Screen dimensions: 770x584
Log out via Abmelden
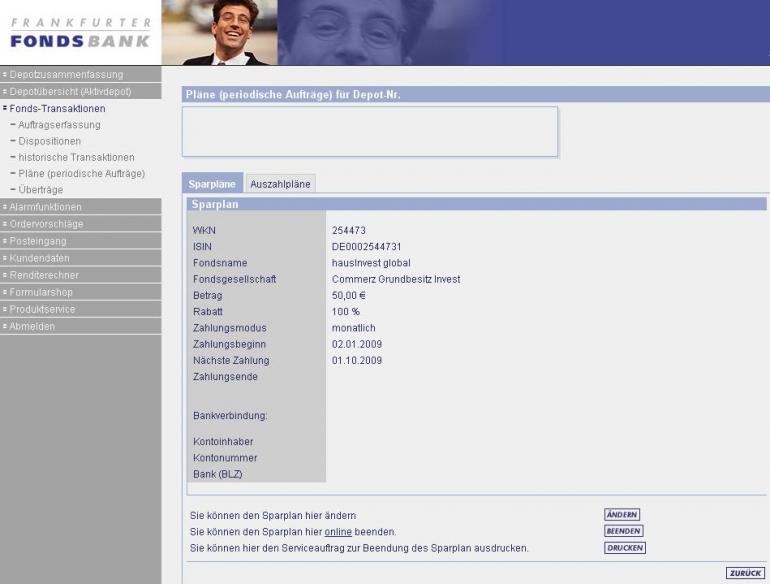click(x=81, y=326)
